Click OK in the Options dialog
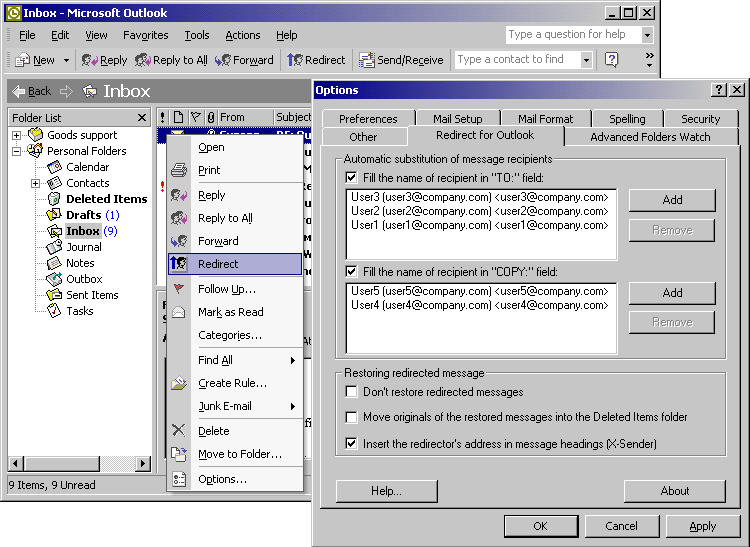 (x=540, y=526)
